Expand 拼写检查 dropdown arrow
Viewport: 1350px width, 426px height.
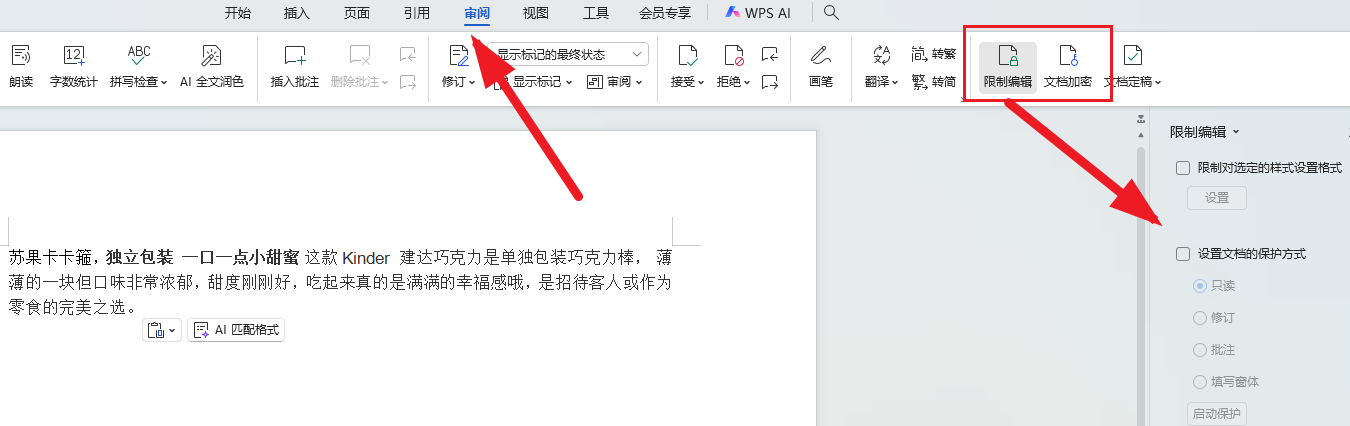(x=164, y=83)
